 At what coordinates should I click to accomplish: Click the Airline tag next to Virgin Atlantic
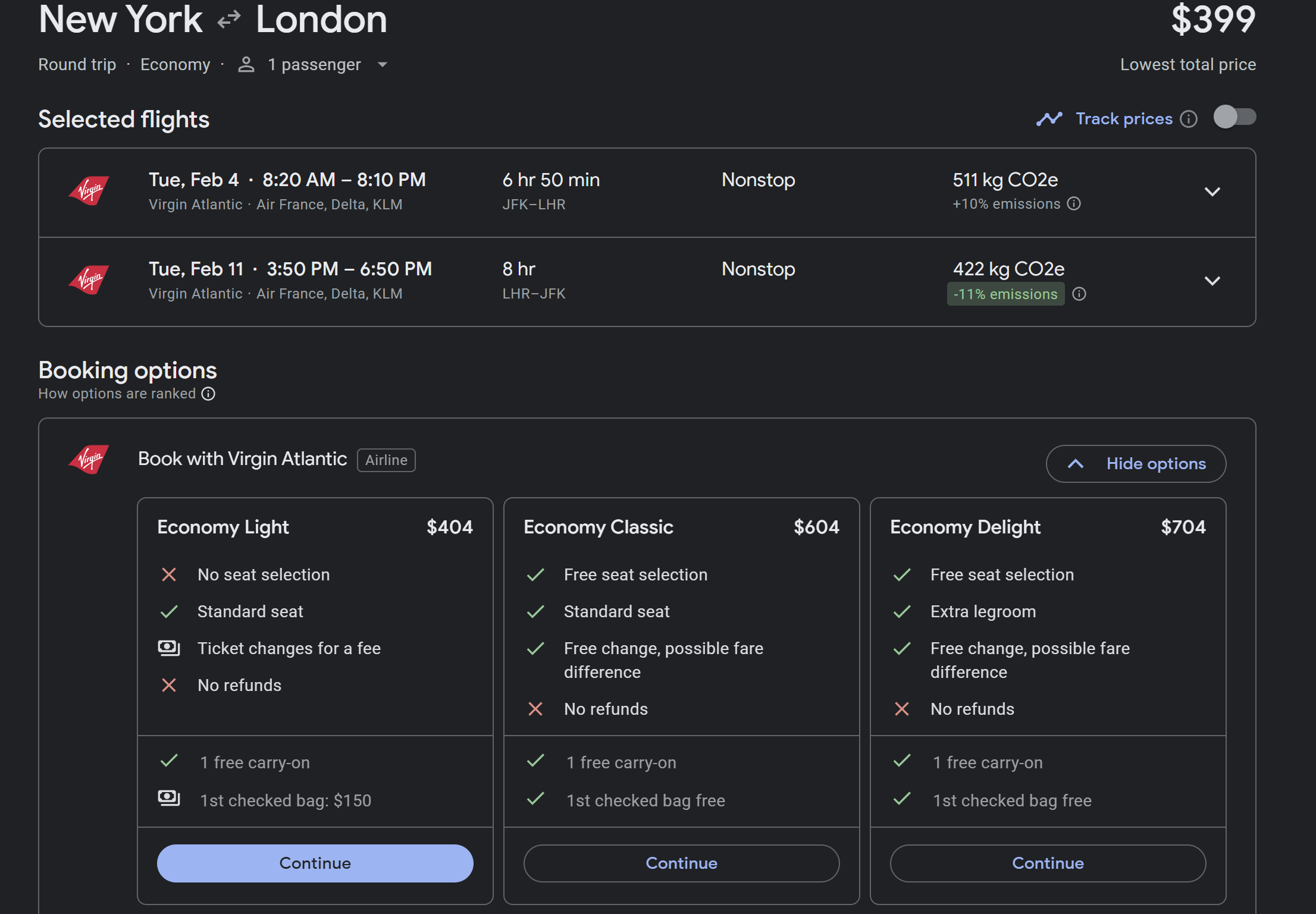click(386, 460)
